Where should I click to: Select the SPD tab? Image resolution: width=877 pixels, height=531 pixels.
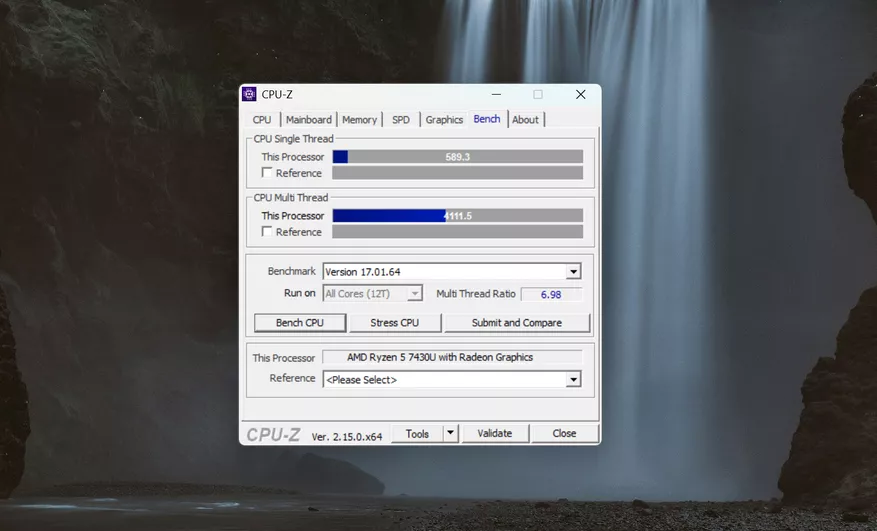tap(400, 120)
